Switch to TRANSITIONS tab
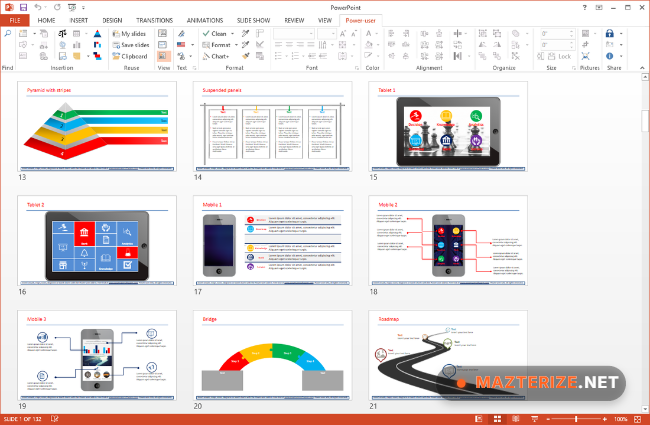The image size is (650, 425). 155,20
